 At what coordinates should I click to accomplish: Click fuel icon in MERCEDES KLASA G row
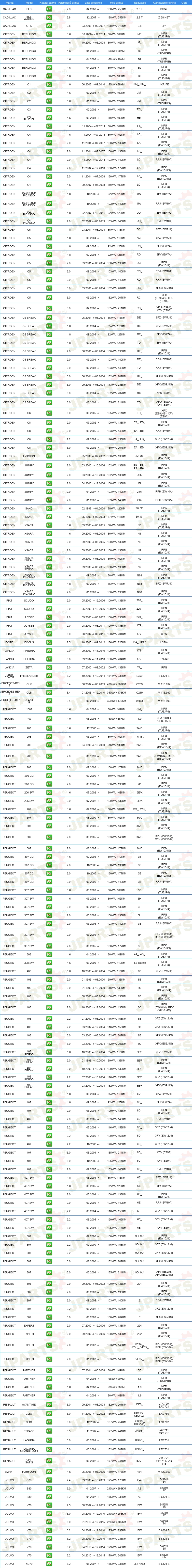pos(49,701)
